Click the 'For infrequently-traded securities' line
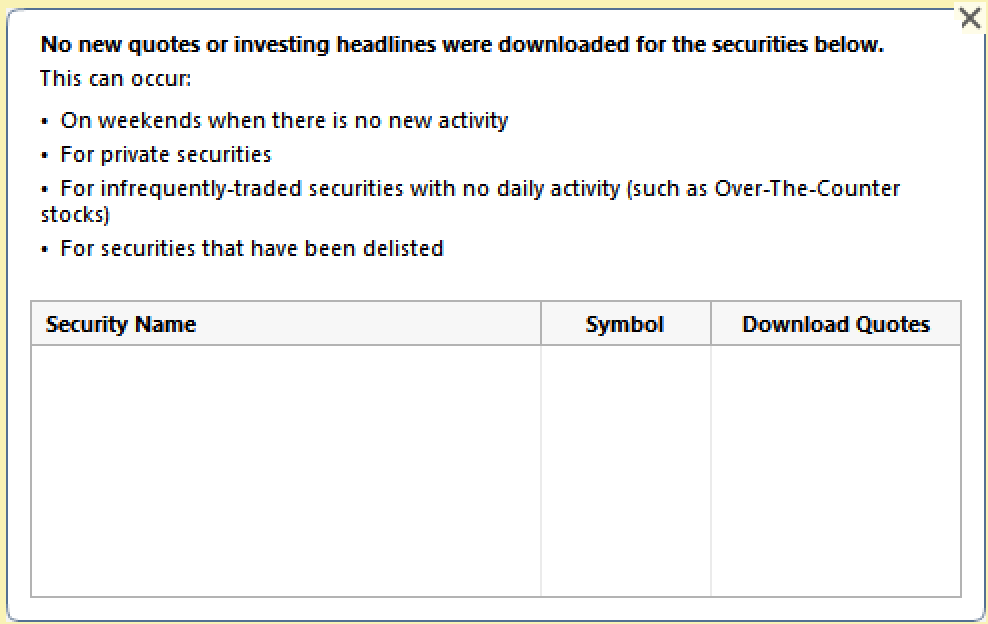The width and height of the screenshot is (988, 624). [470, 201]
